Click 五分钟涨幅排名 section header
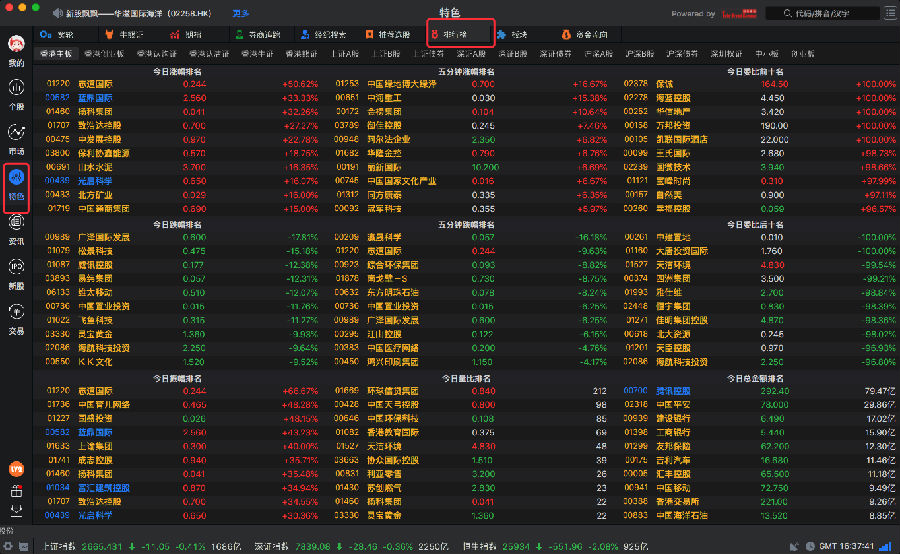900x554 pixels. (x=466, y=72)
